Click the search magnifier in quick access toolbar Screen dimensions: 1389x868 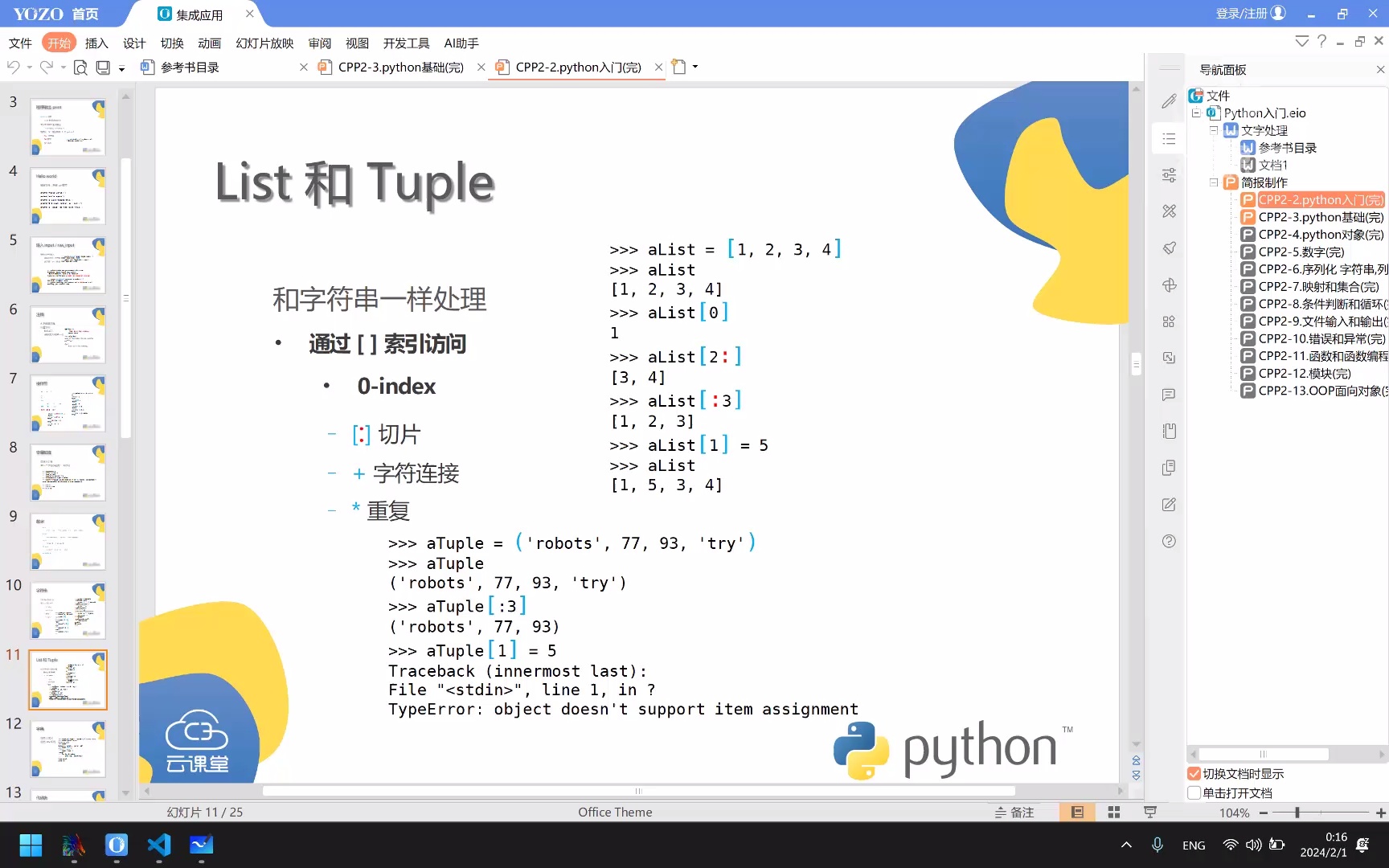coord(80,68)
